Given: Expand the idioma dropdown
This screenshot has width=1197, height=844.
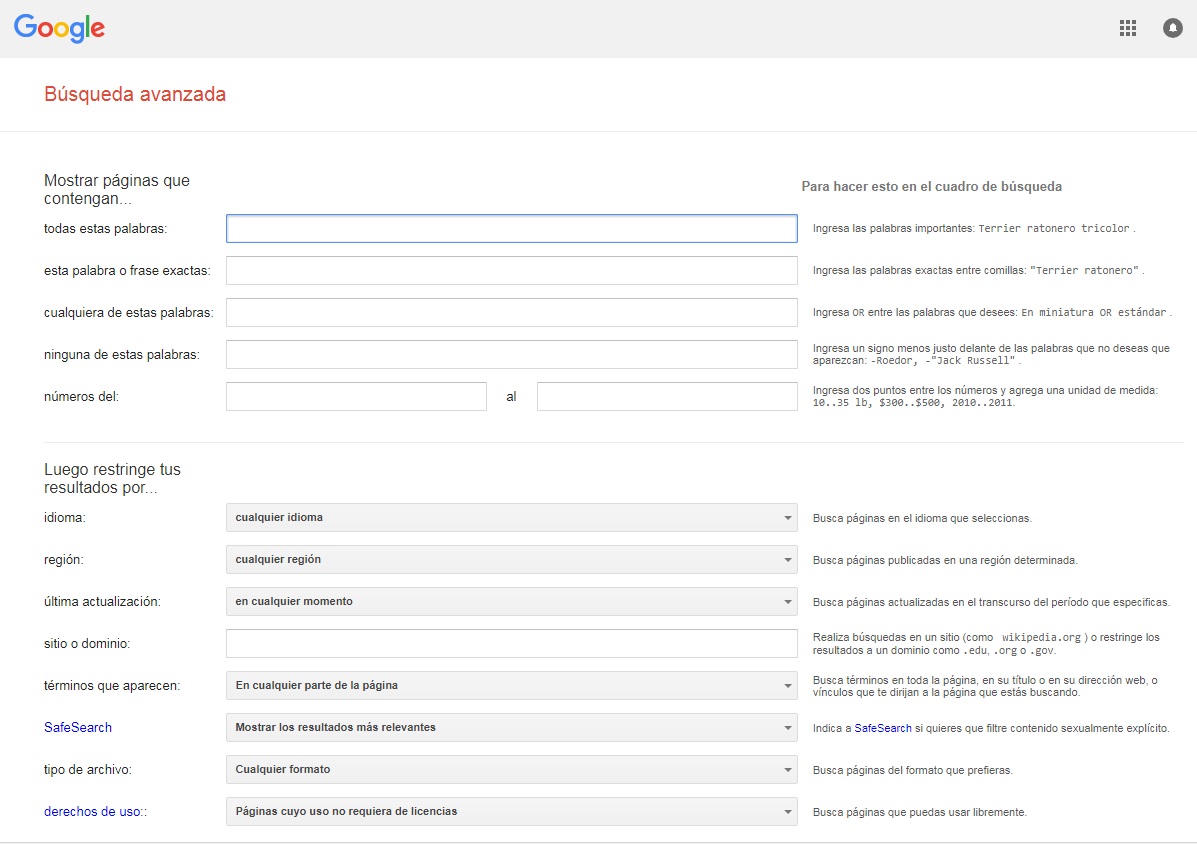Looking at the screenshot, I should tap(511, 518).
